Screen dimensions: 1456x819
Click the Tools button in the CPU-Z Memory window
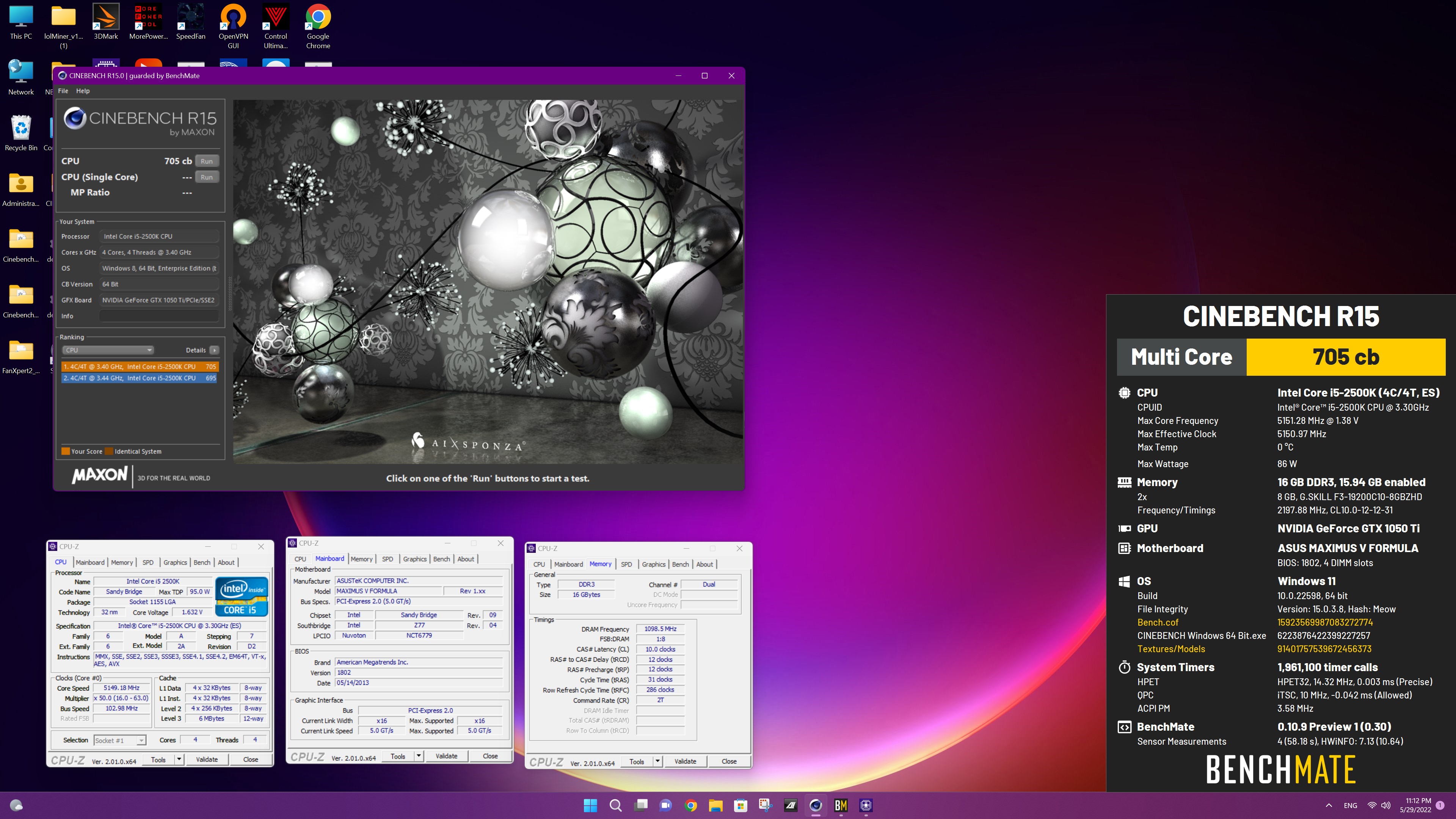click(637, 761)
